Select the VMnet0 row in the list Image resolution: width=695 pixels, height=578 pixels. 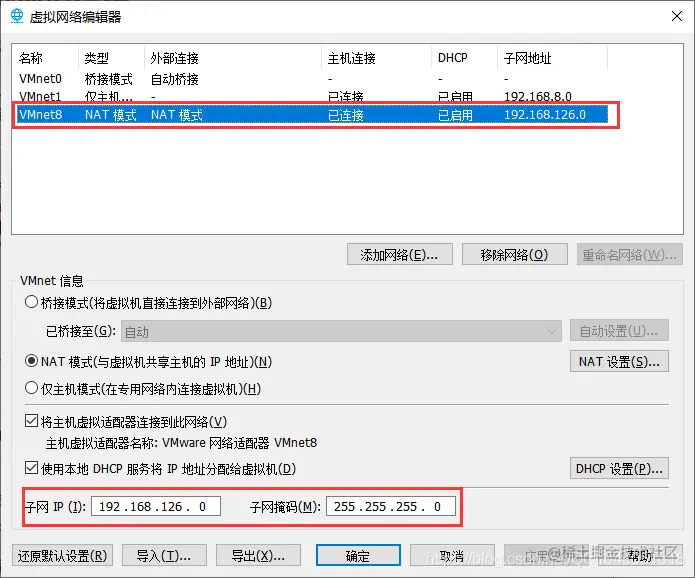coord(312,79)
